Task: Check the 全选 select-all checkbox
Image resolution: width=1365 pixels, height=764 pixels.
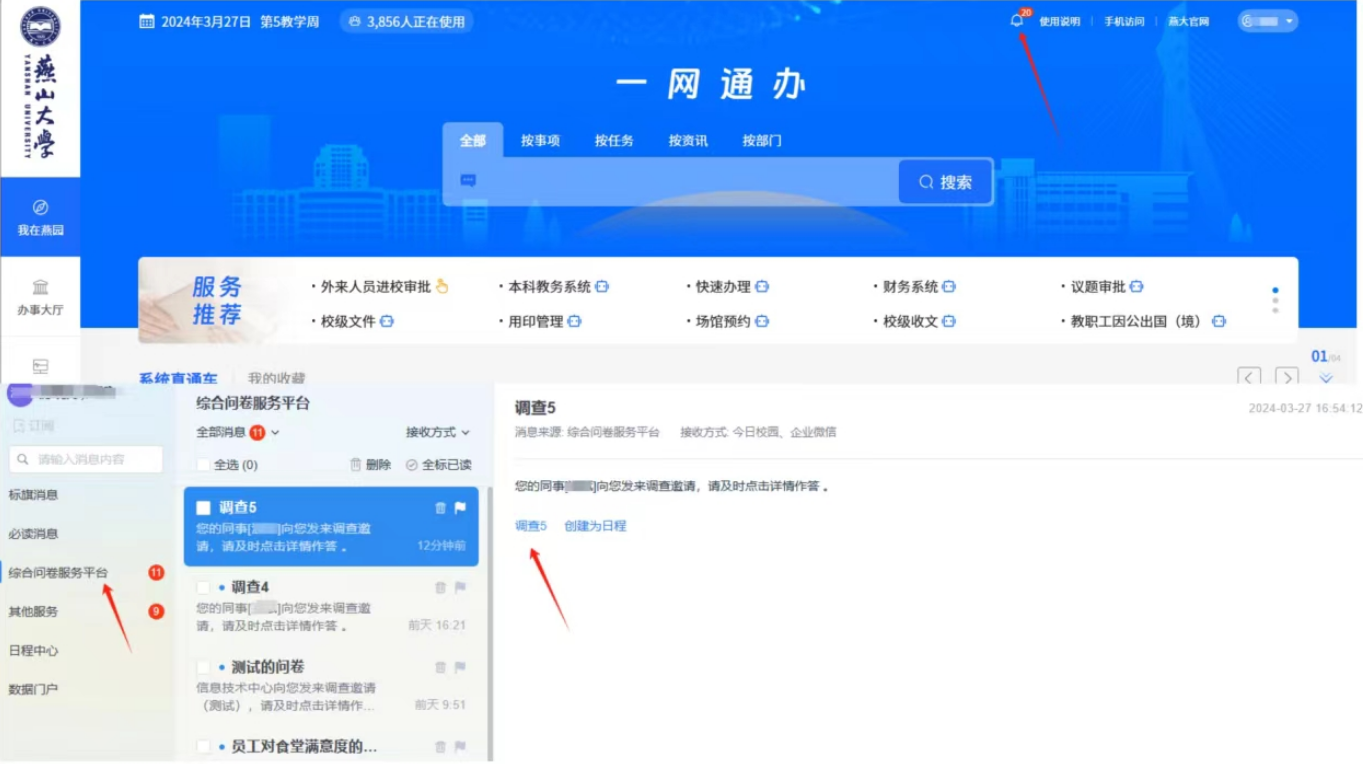Action: [x=204, y=465]
